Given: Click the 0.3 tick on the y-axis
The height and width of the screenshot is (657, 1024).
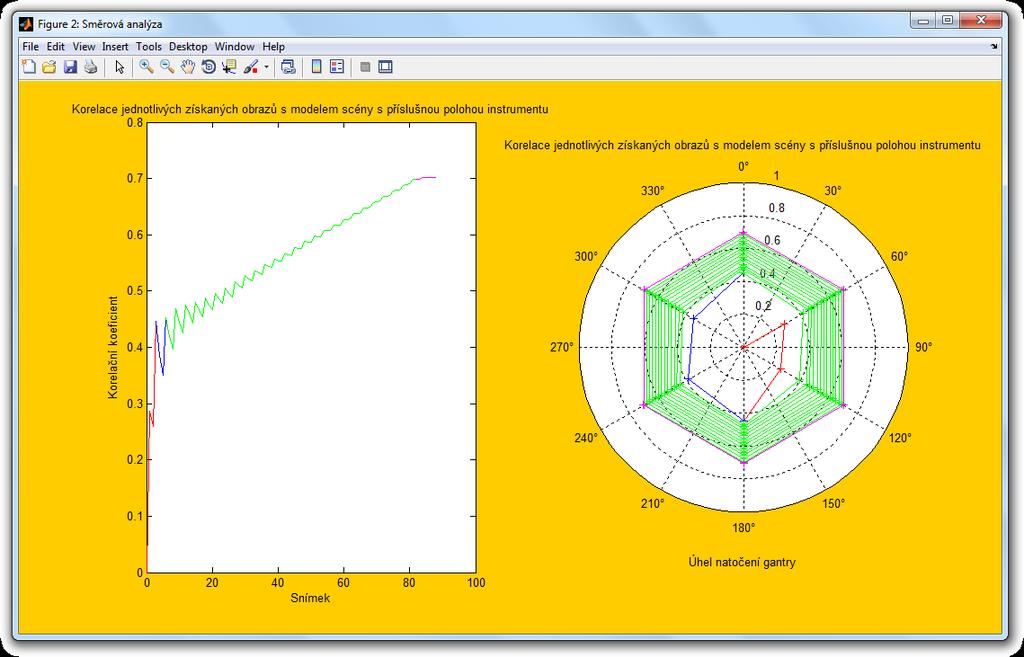Looking at the screenshot, I should [134, 404].
